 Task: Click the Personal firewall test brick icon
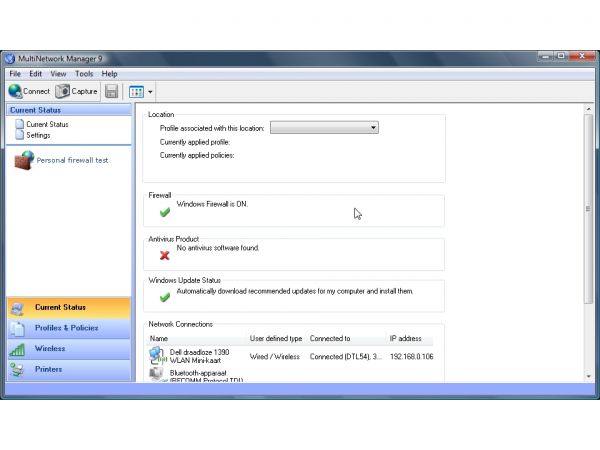24,160
